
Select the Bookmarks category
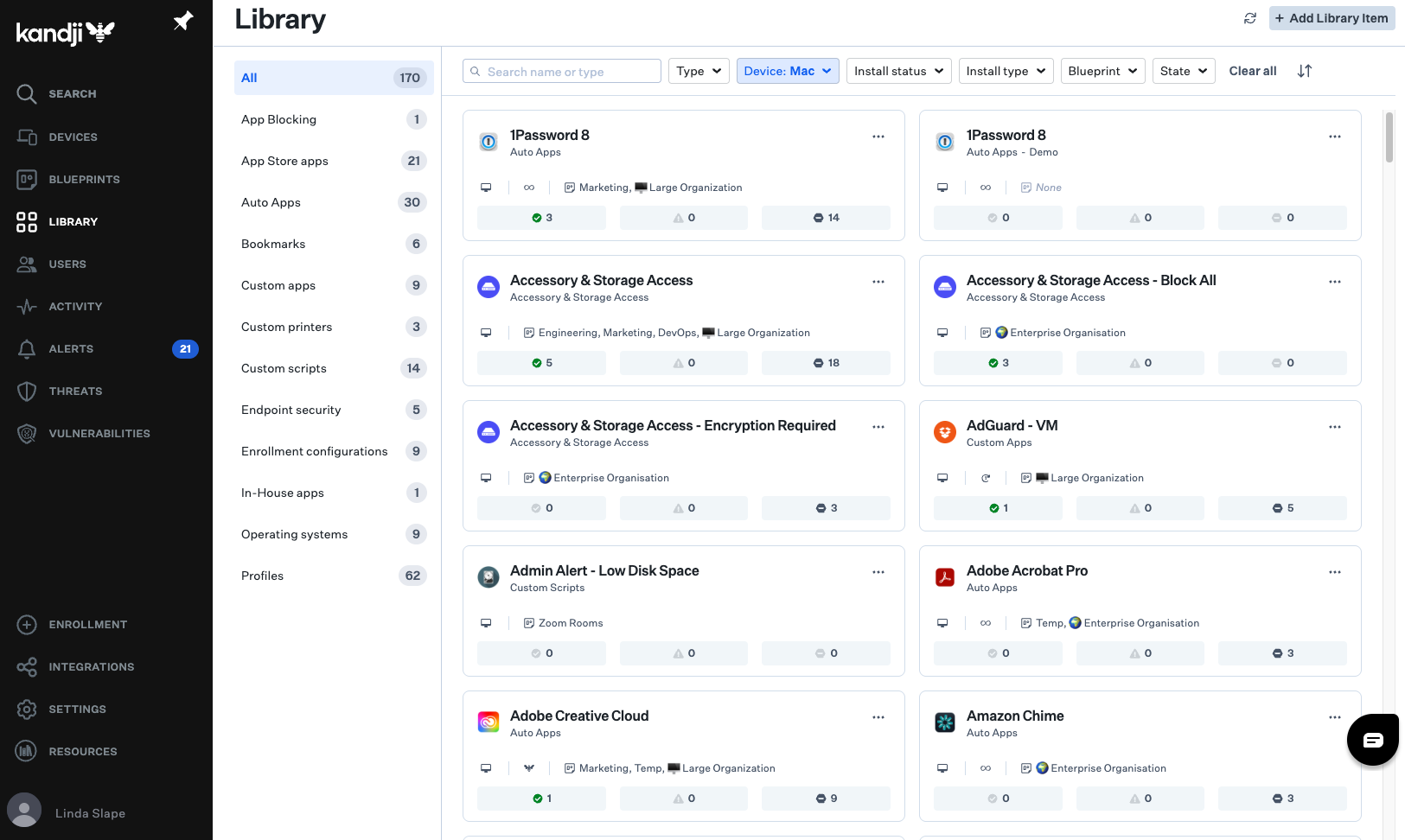334,244
